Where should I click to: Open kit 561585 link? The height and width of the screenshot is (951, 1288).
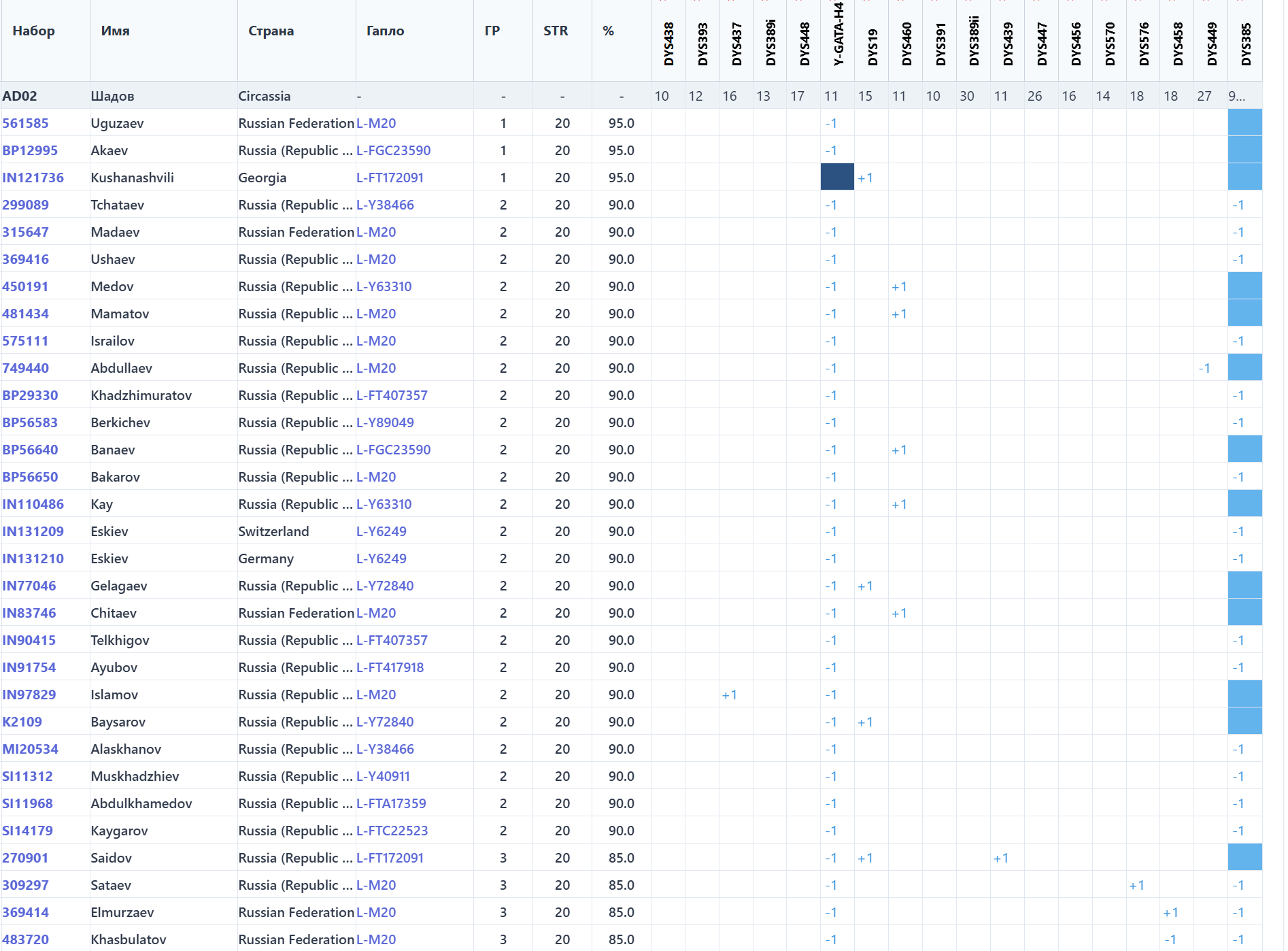[x=25, y=123]
